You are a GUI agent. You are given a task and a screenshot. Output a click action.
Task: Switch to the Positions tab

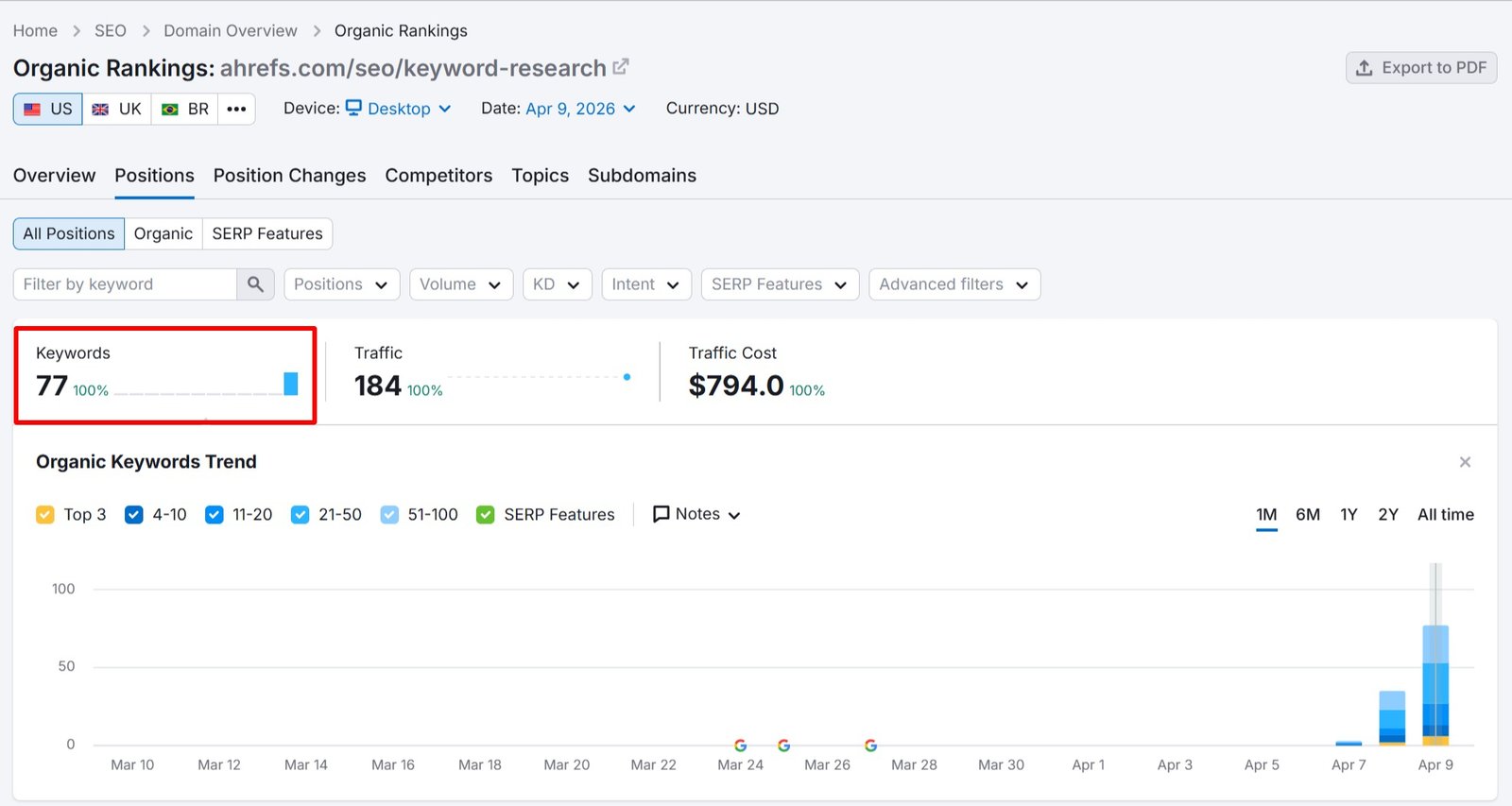click(154, 176)
